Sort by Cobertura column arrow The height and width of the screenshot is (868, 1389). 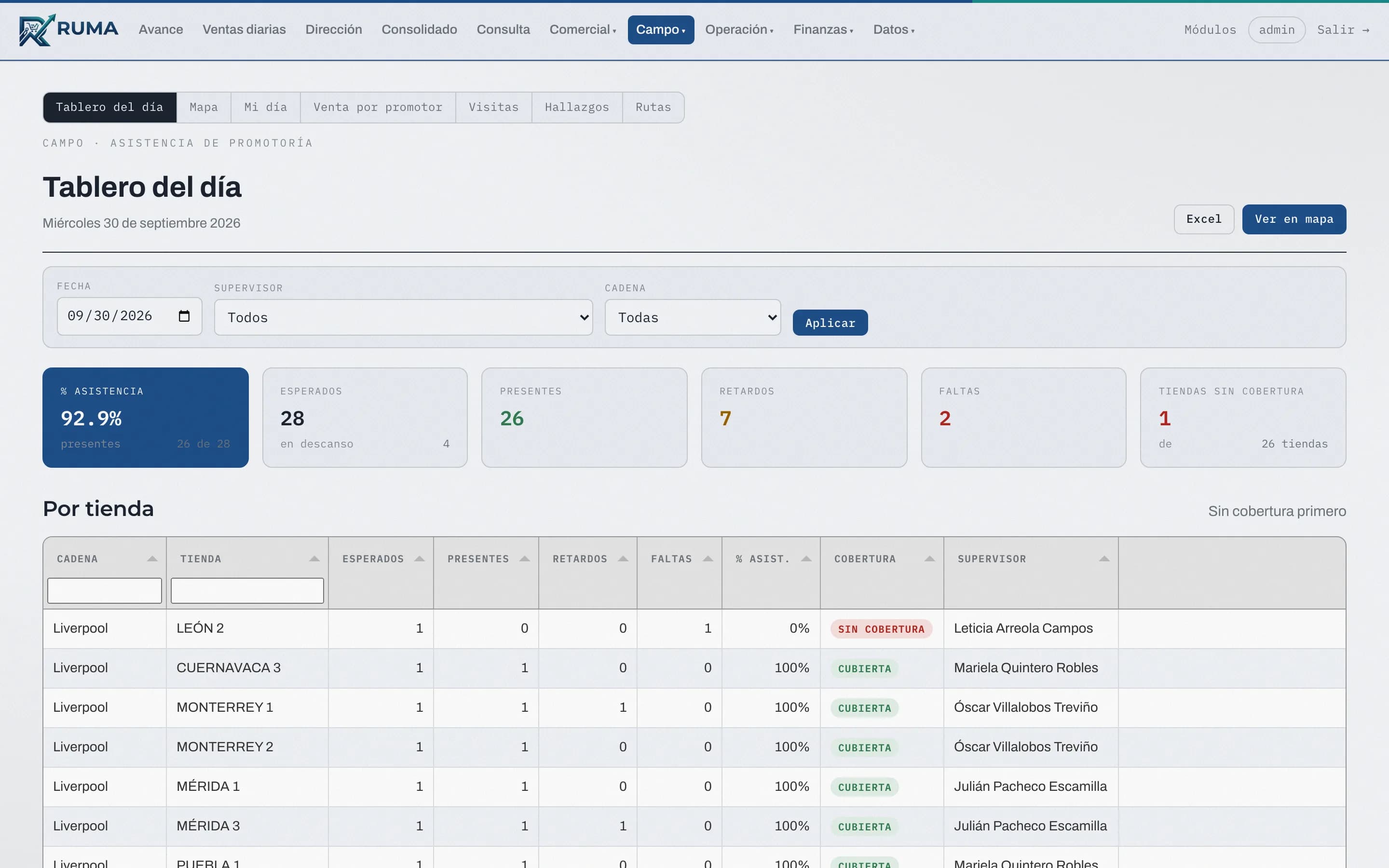pos(930,558)
